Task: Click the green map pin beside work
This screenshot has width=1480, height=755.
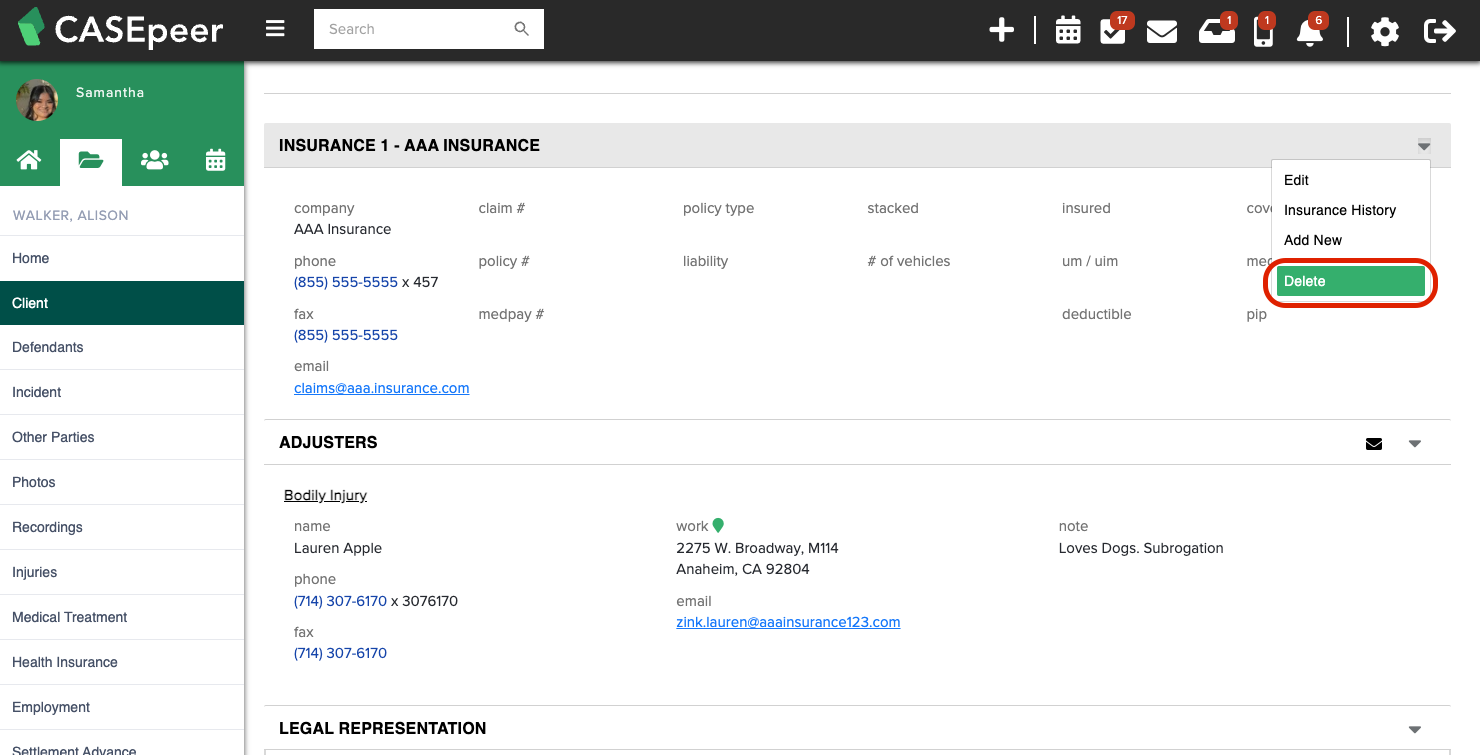Action: [718, 526]
